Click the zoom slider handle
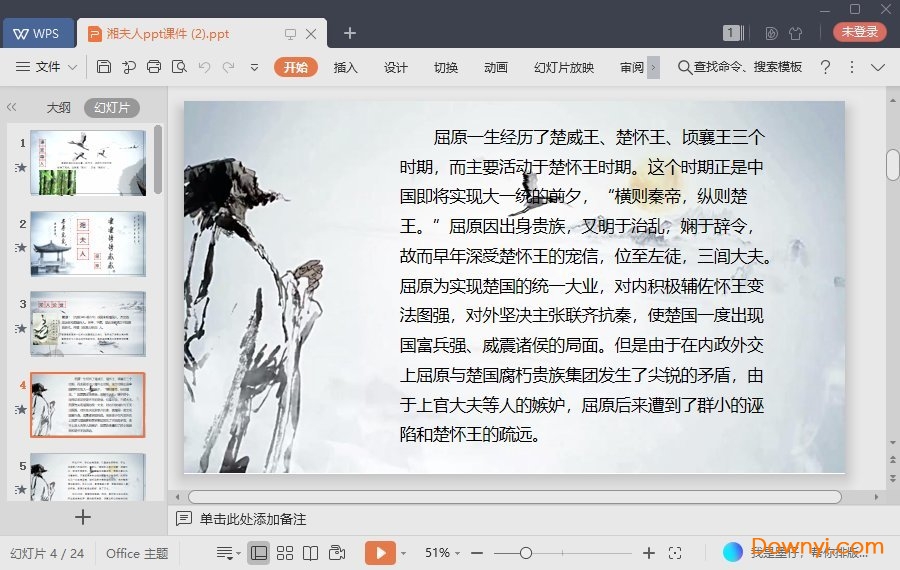Screen dimensions: 900x570 (526, 553)
